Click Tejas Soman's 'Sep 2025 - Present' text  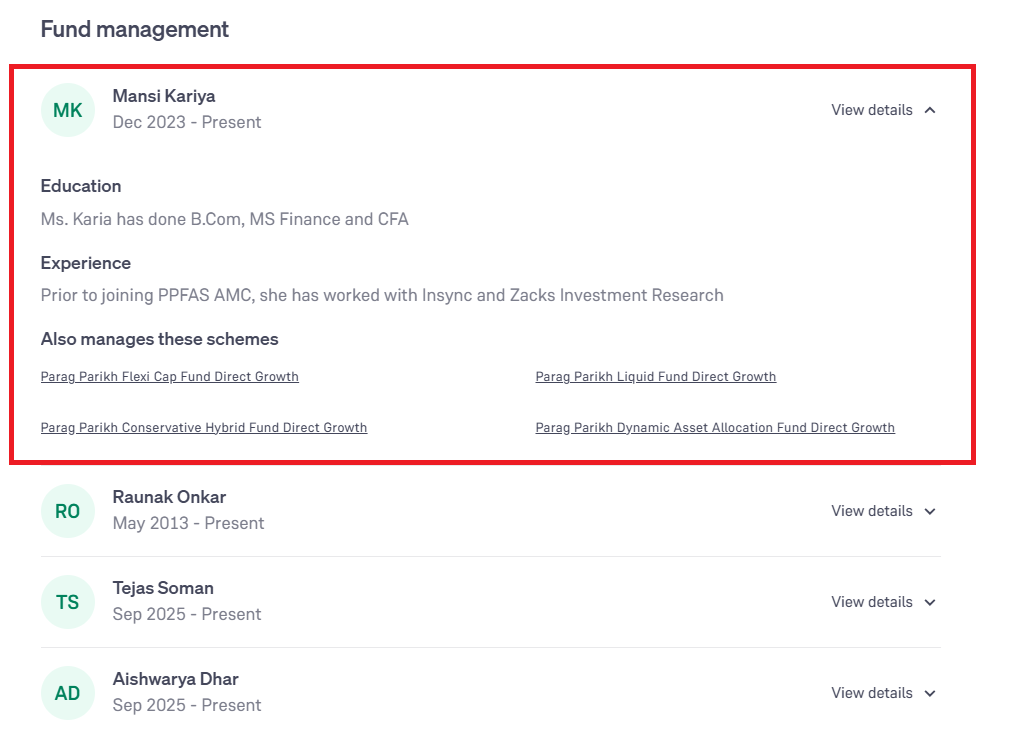187,614
